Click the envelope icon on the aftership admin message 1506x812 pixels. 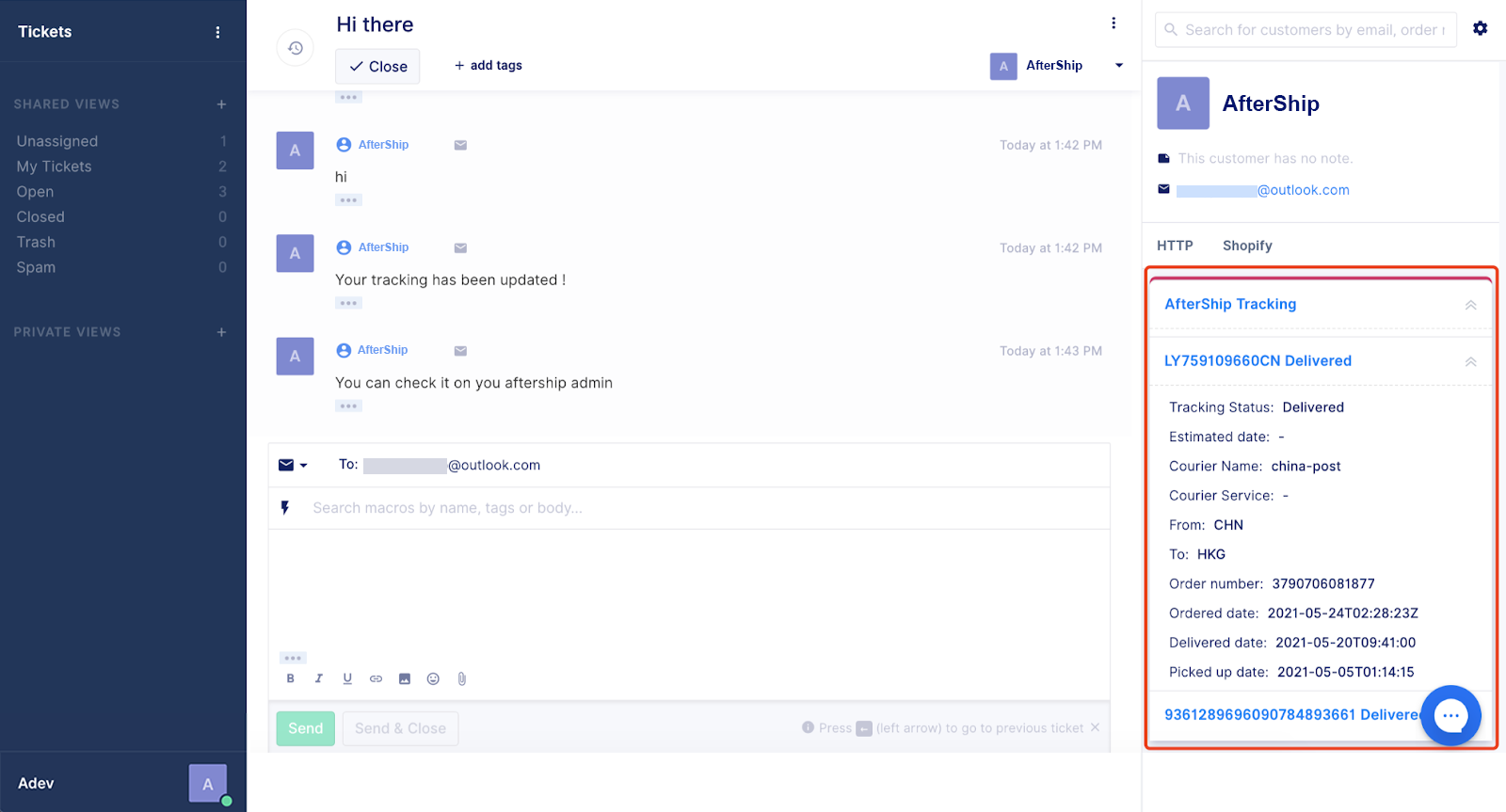[x=460, y=351]
